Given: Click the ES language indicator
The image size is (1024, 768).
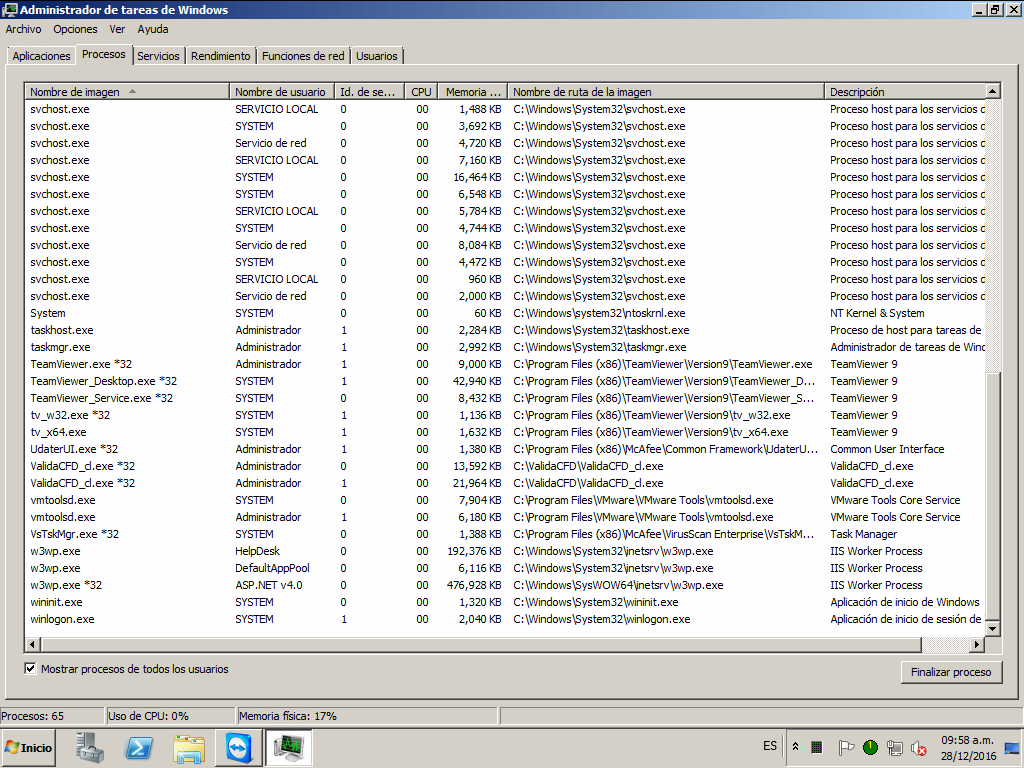Looking at the screenshot, I should pyautogui.click(x=770, y=746).
